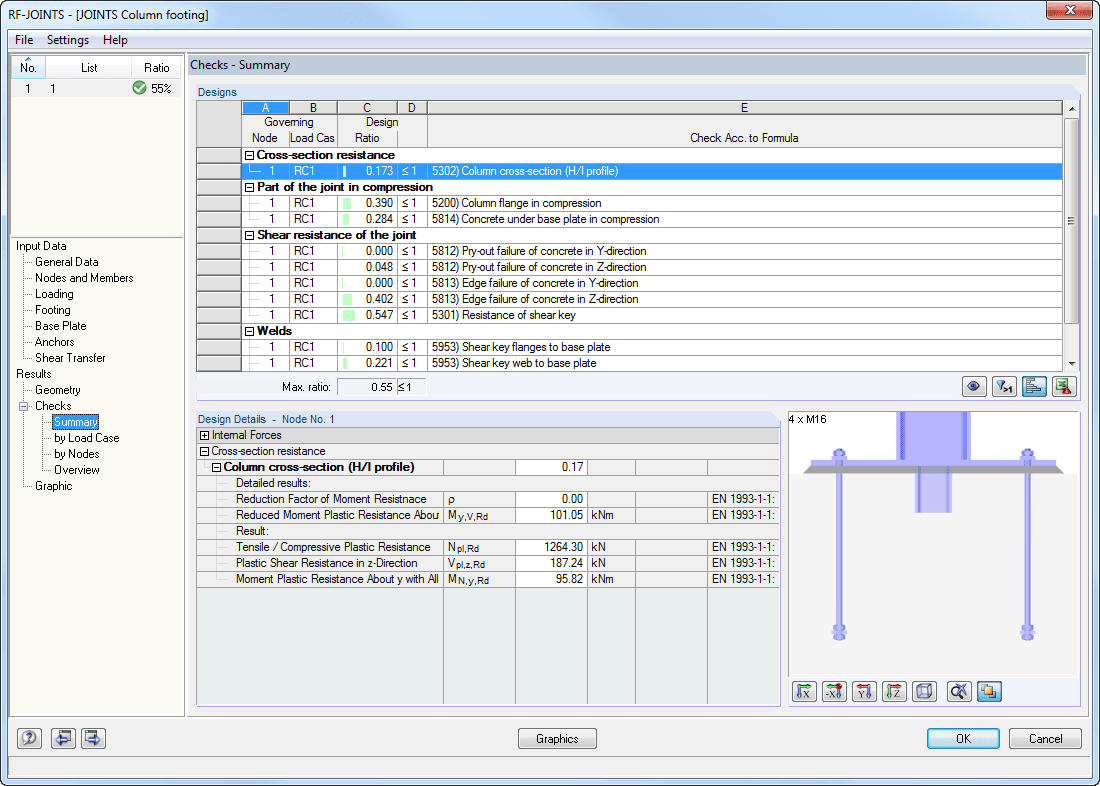Collapse Part of the joint in compression group

point(248,187)
